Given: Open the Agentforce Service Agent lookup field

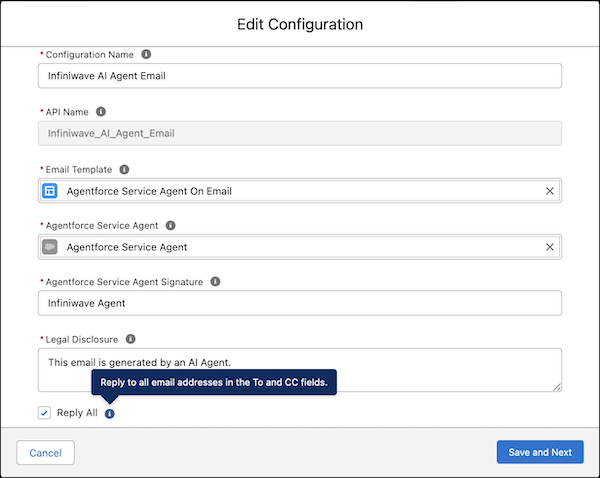Looking at the screenshot, I should [300, 247].
